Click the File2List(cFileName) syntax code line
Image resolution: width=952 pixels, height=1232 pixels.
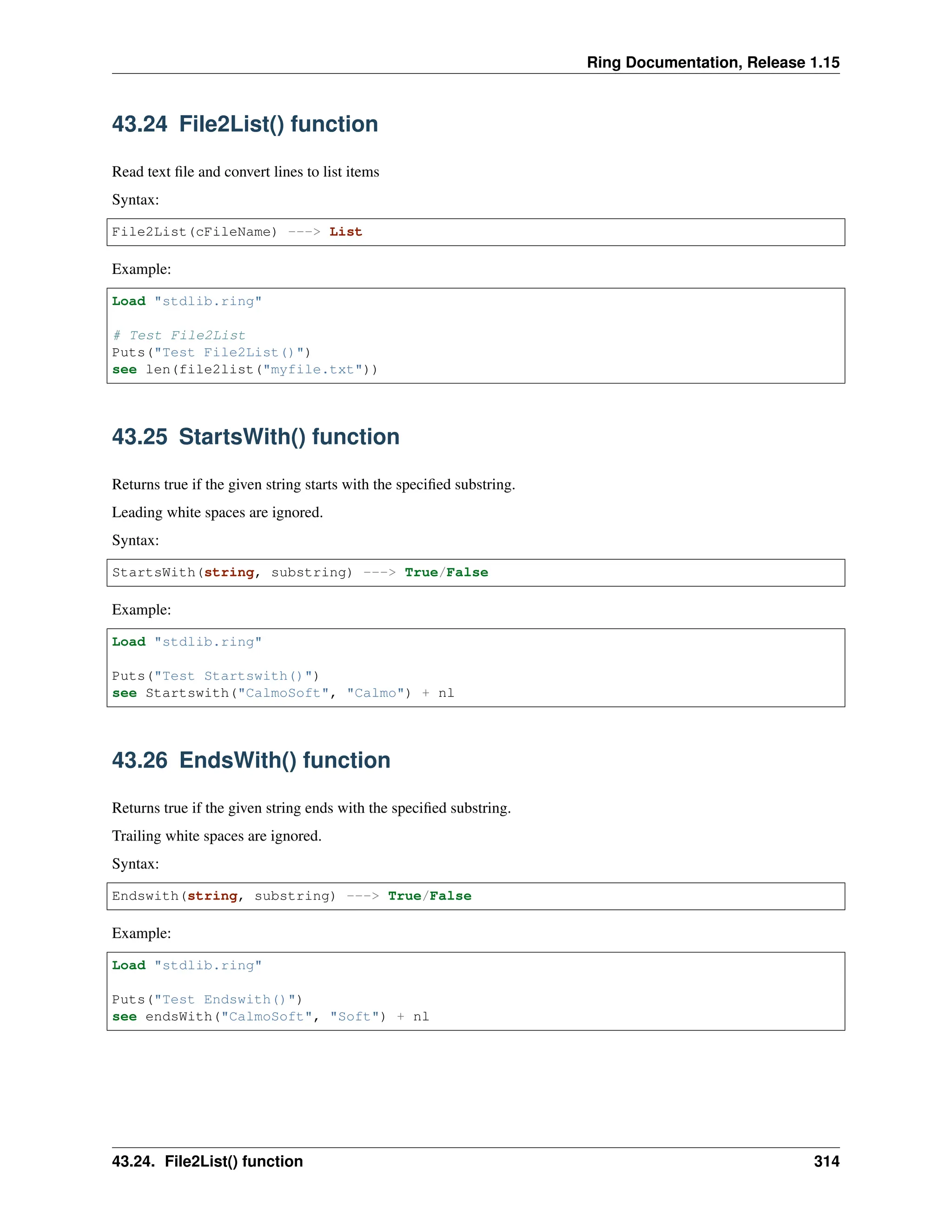click(195, 232)
